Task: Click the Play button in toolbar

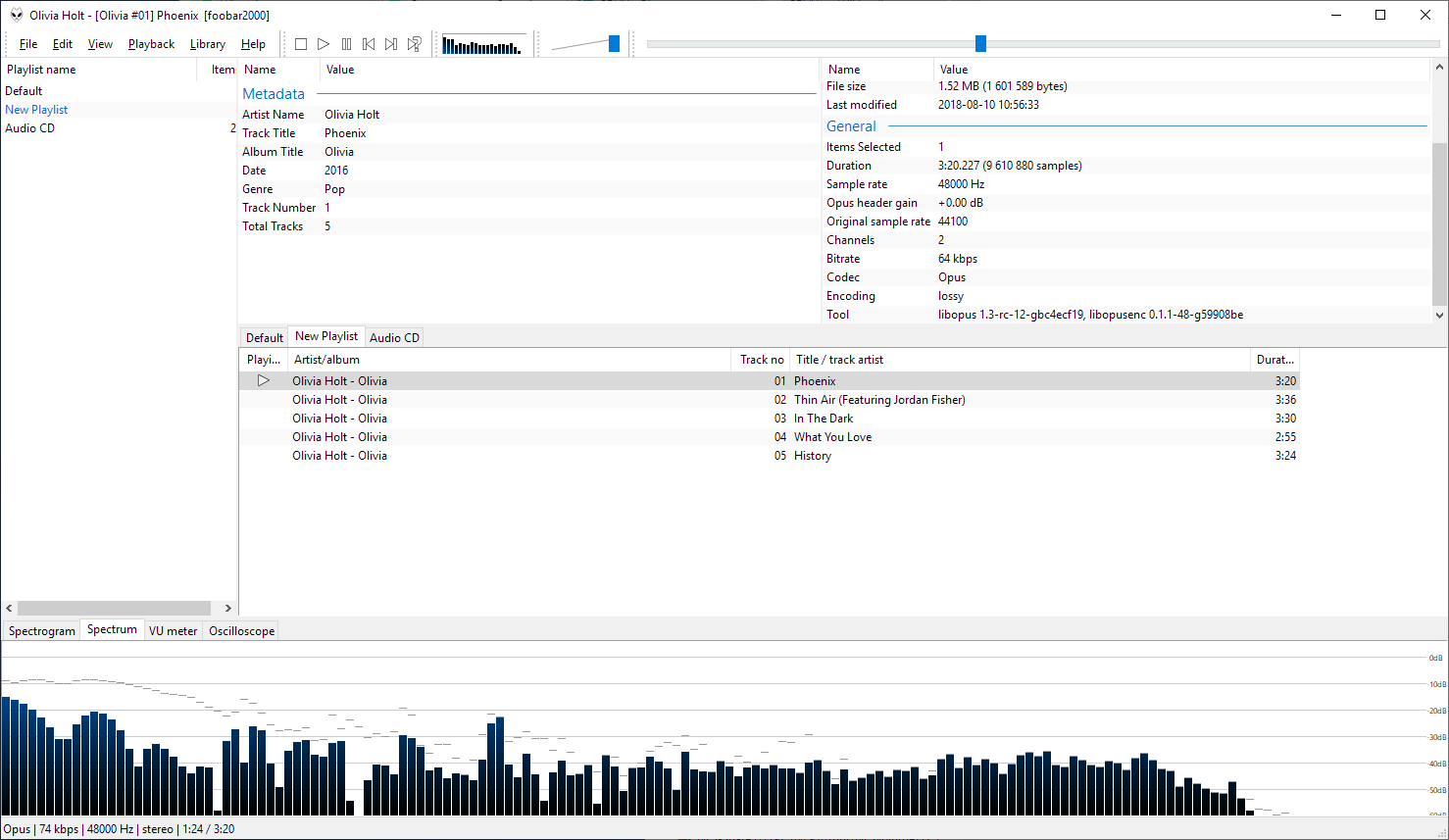Action: tap(324, 44)
